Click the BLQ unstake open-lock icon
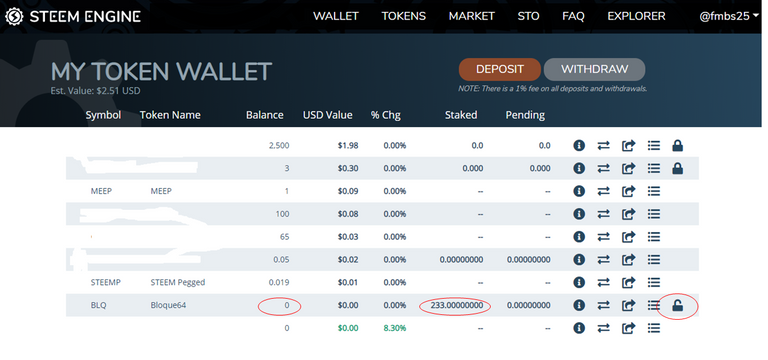This screenshot has height=360, width=768. coord(677,306)
